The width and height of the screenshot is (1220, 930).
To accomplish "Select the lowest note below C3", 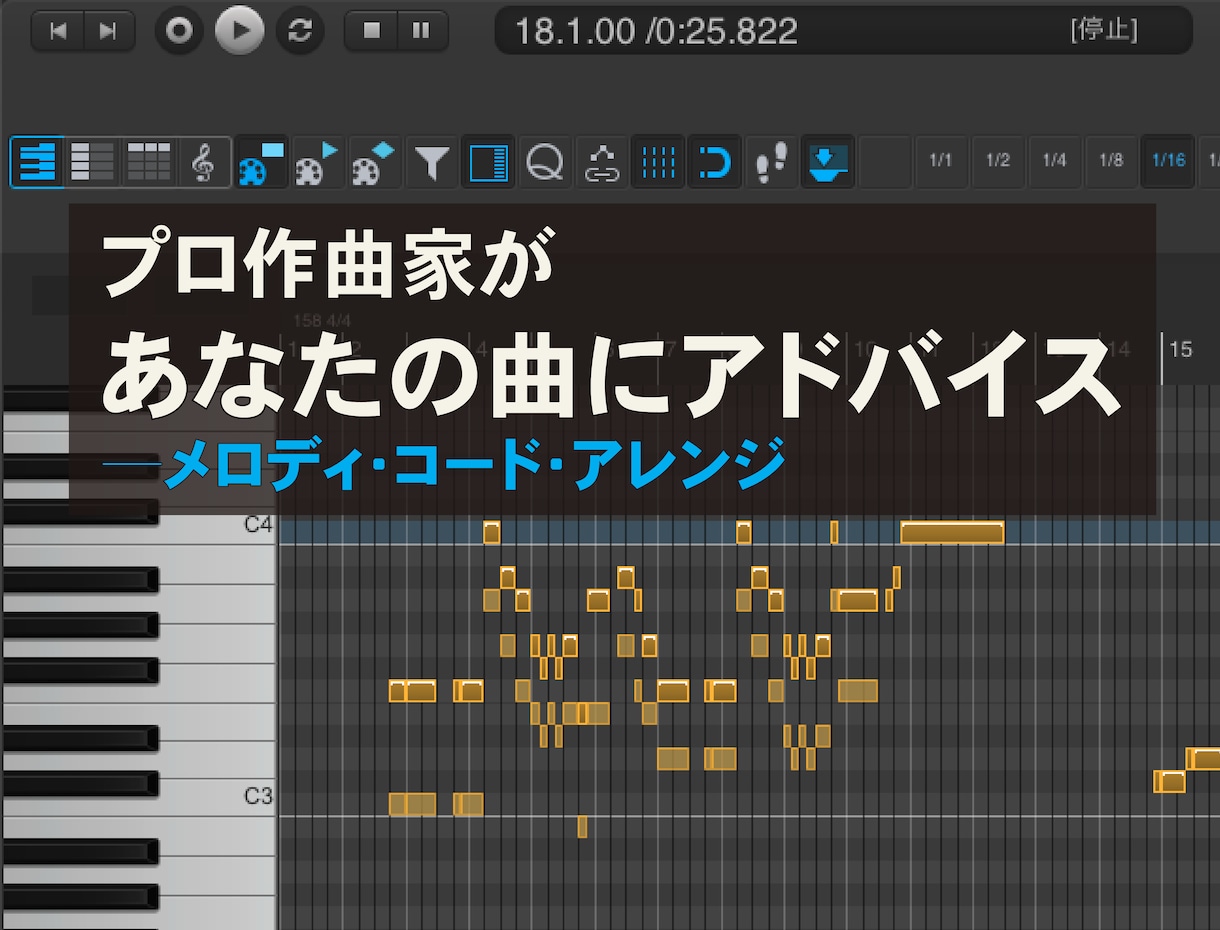I will pyautogui.click(x=583, y=827).
